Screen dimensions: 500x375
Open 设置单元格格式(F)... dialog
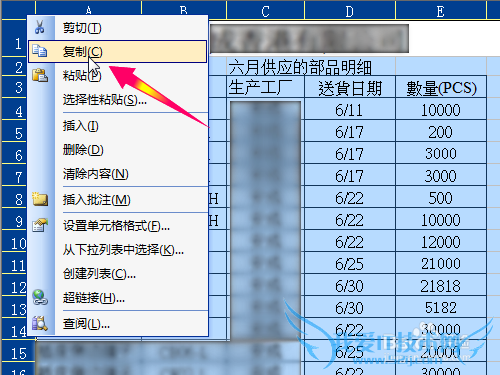(117, 226)
